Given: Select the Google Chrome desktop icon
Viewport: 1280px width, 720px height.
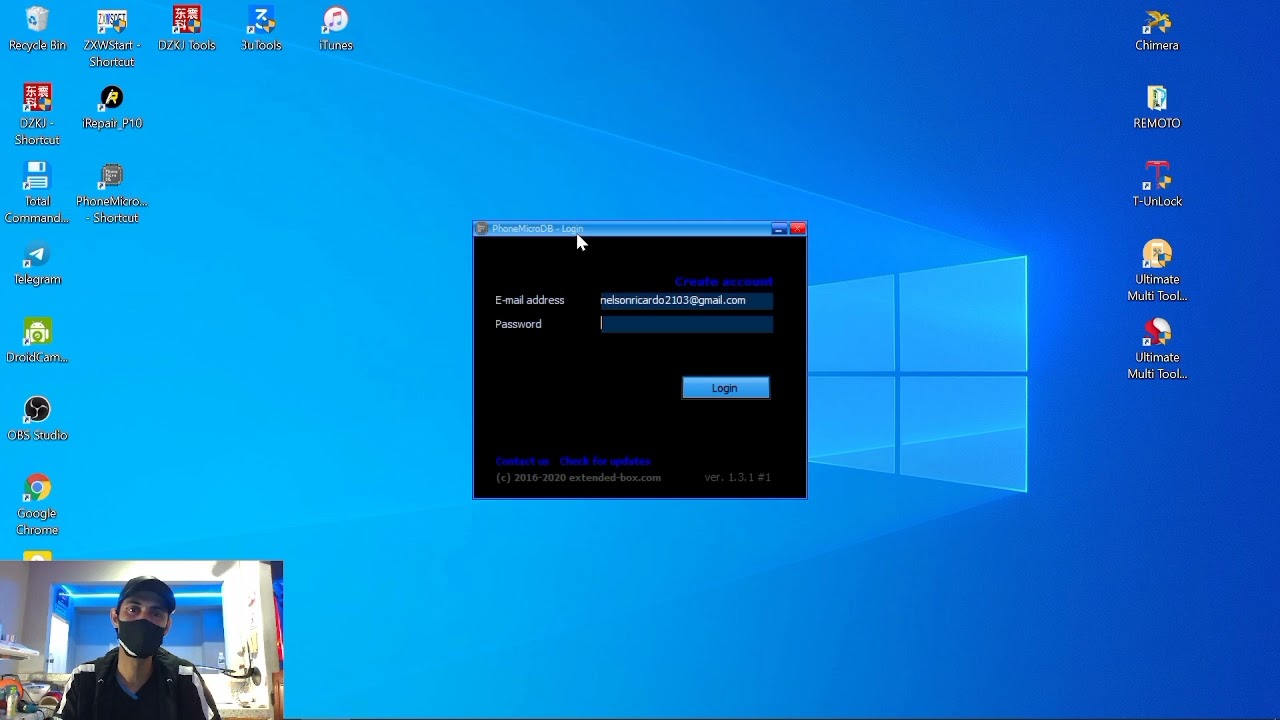Looking at the screenshot, I should pos(37,505).
